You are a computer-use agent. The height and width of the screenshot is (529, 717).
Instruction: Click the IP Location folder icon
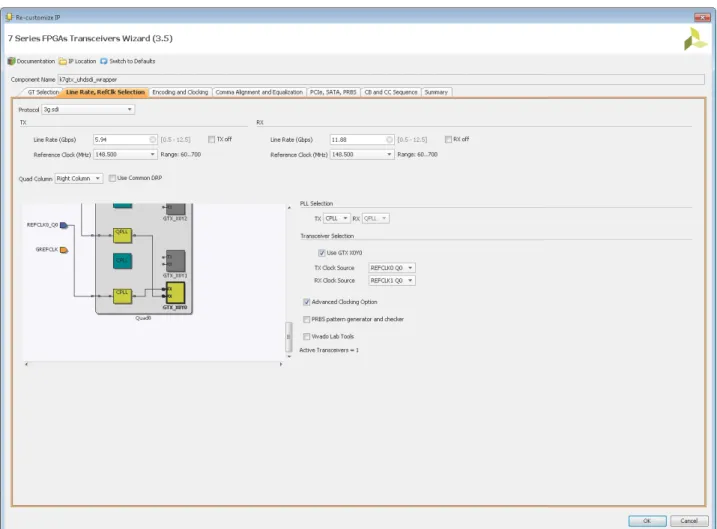pyautogui.click(x=63, y=61)
